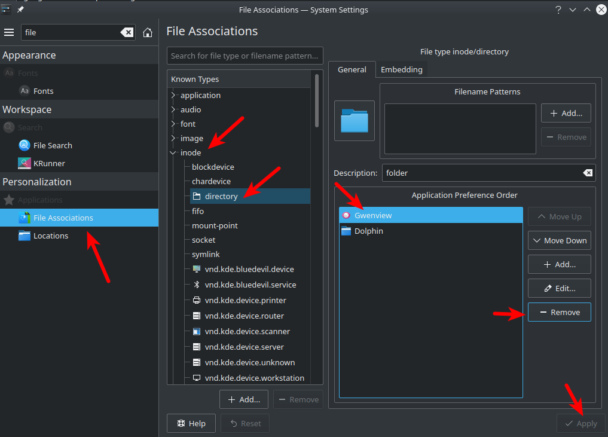Screen dimensions: 608x437
Task: Expand the image type group
Action: coord(173,138)
